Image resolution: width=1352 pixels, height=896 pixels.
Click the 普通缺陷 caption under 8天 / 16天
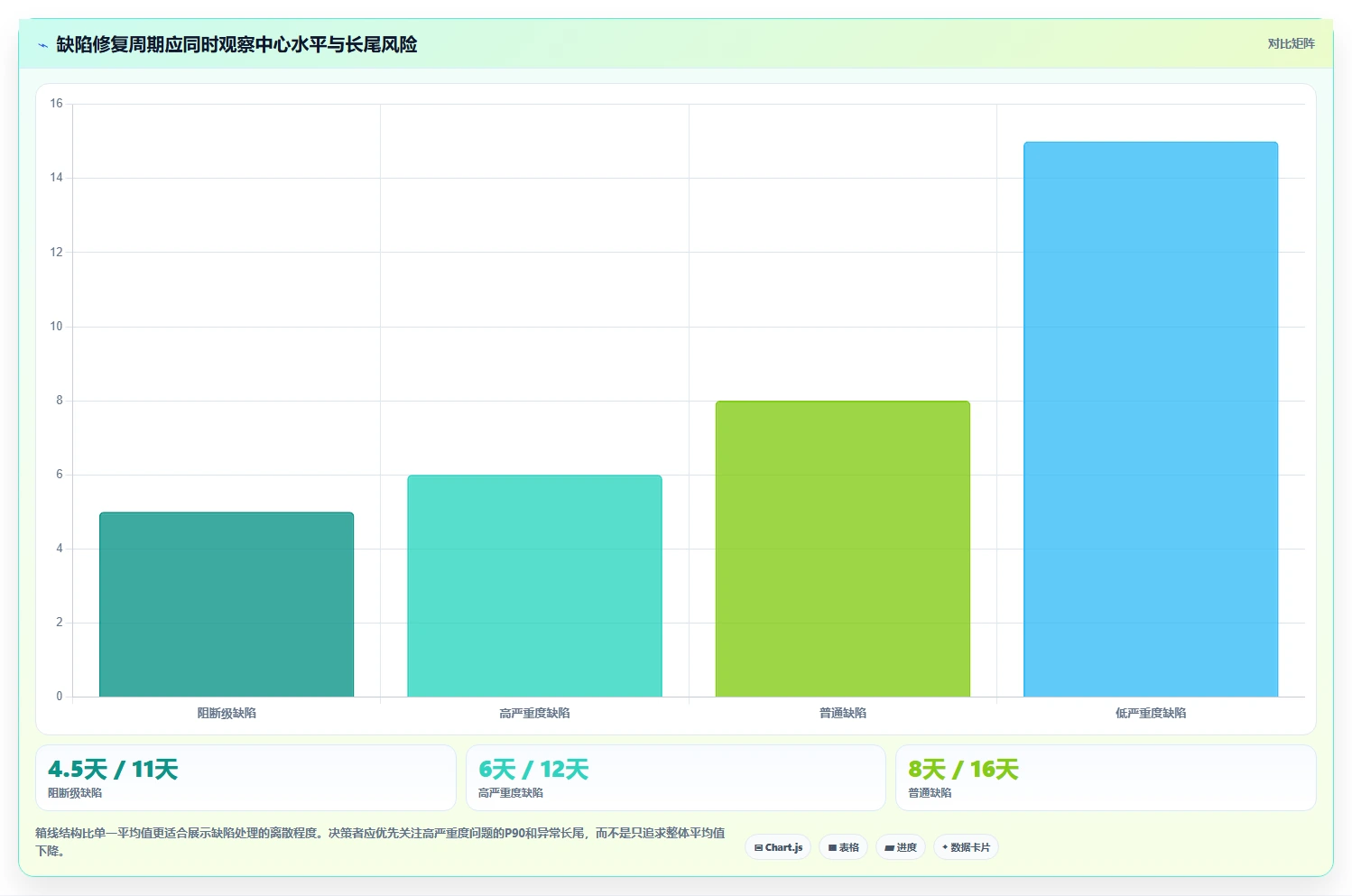pyautogui.click(x=930, y=793)
